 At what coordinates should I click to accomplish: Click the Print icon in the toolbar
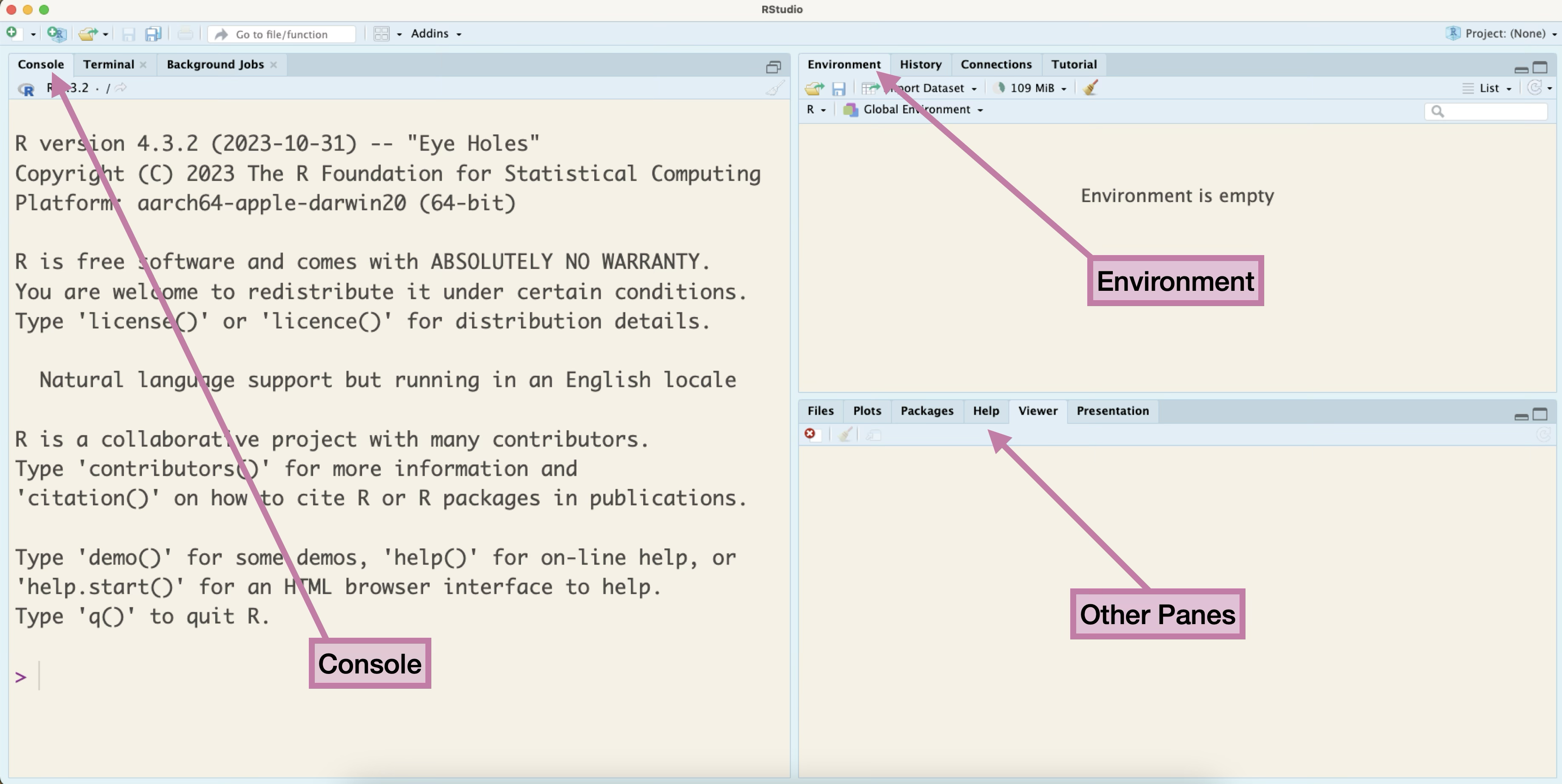(185, 34)
